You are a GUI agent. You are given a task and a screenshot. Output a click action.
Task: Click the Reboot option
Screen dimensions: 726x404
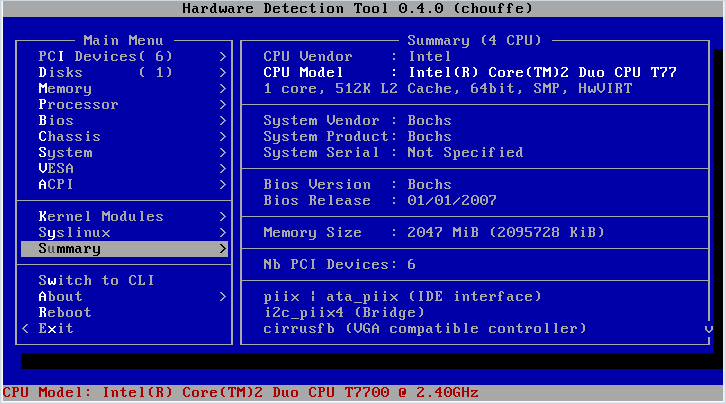(124, 312)
